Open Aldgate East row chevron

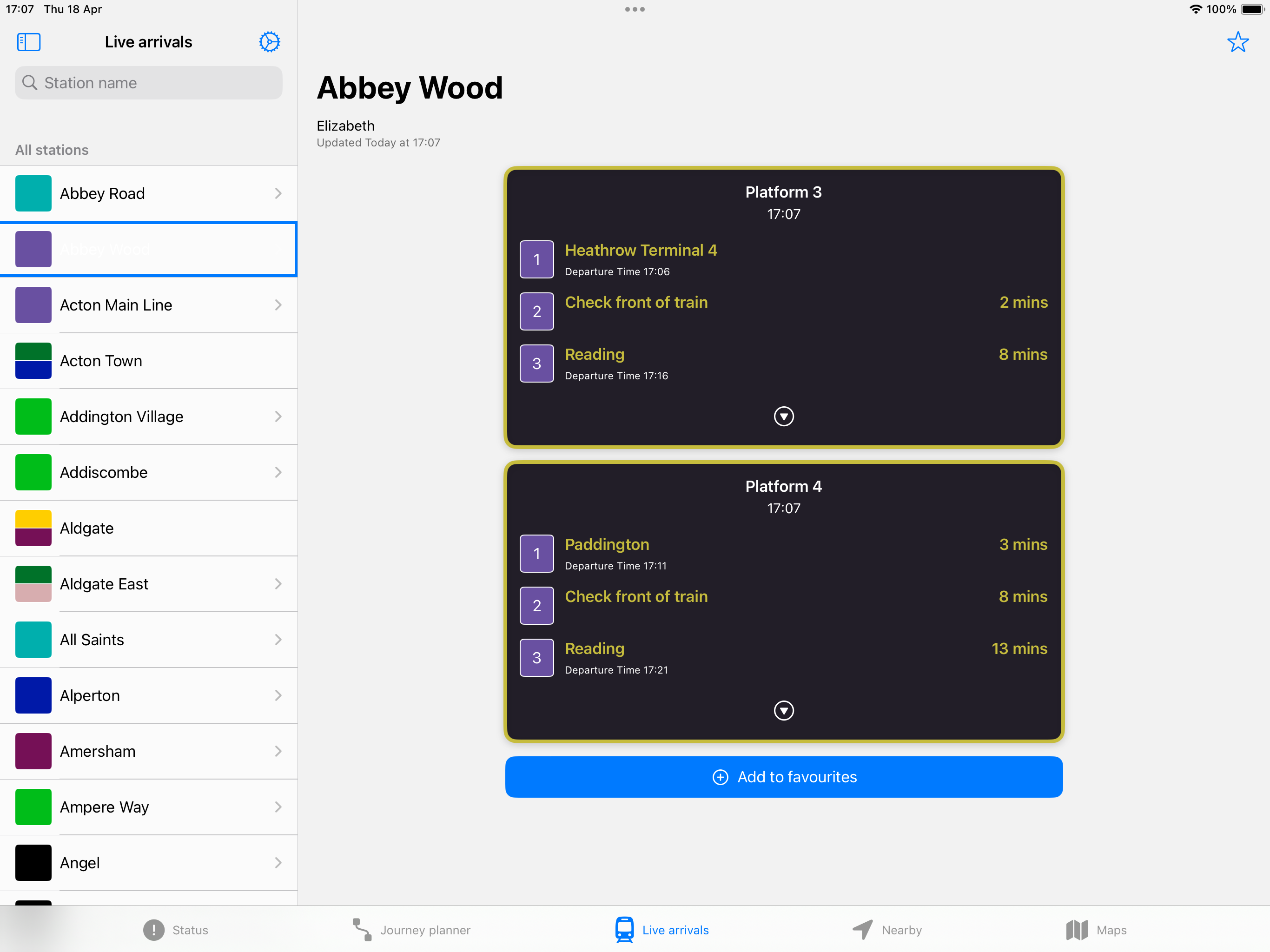pyautogui.click(x=278, y=584)
